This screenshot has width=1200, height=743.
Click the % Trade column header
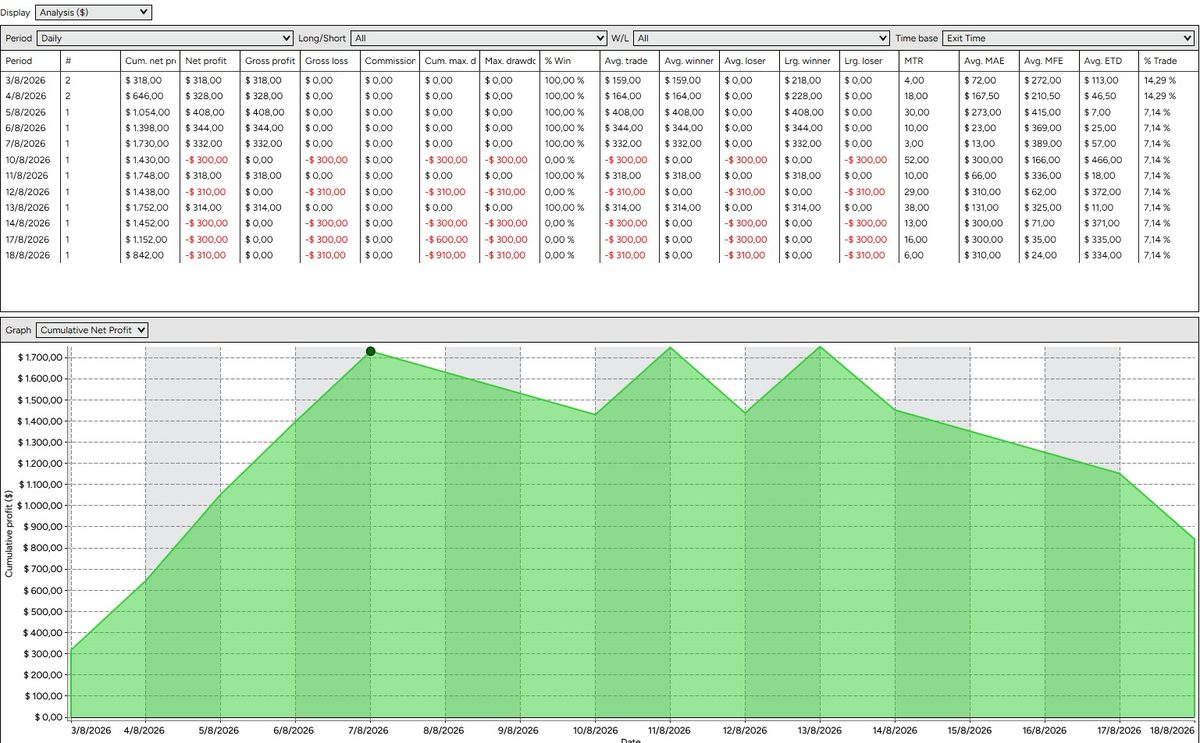(x=1168, y=61)
